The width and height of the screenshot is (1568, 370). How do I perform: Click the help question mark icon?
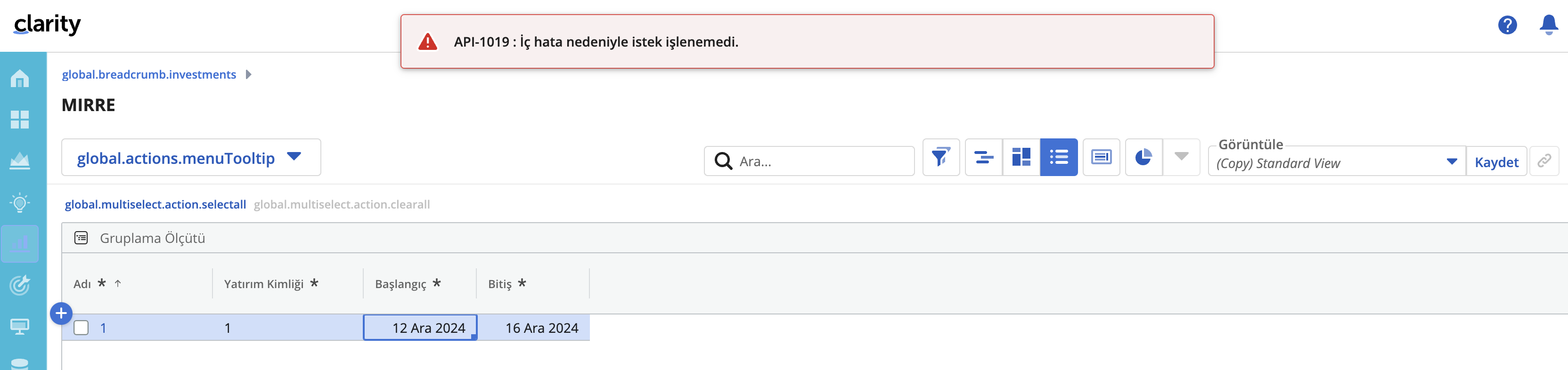(x=1507, y=25)
